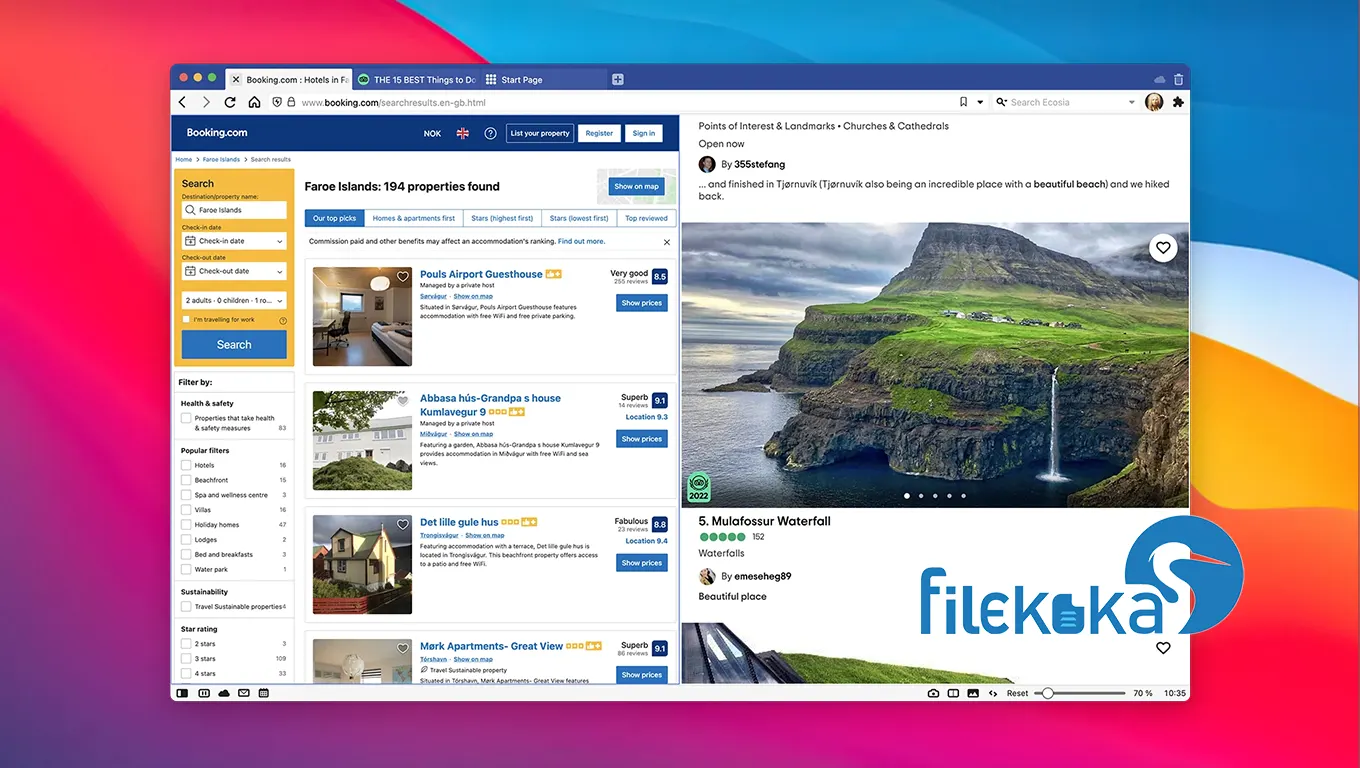Open the calendar icon in status bar
This screenshot has width=1360, height=768.
(264, 693)
